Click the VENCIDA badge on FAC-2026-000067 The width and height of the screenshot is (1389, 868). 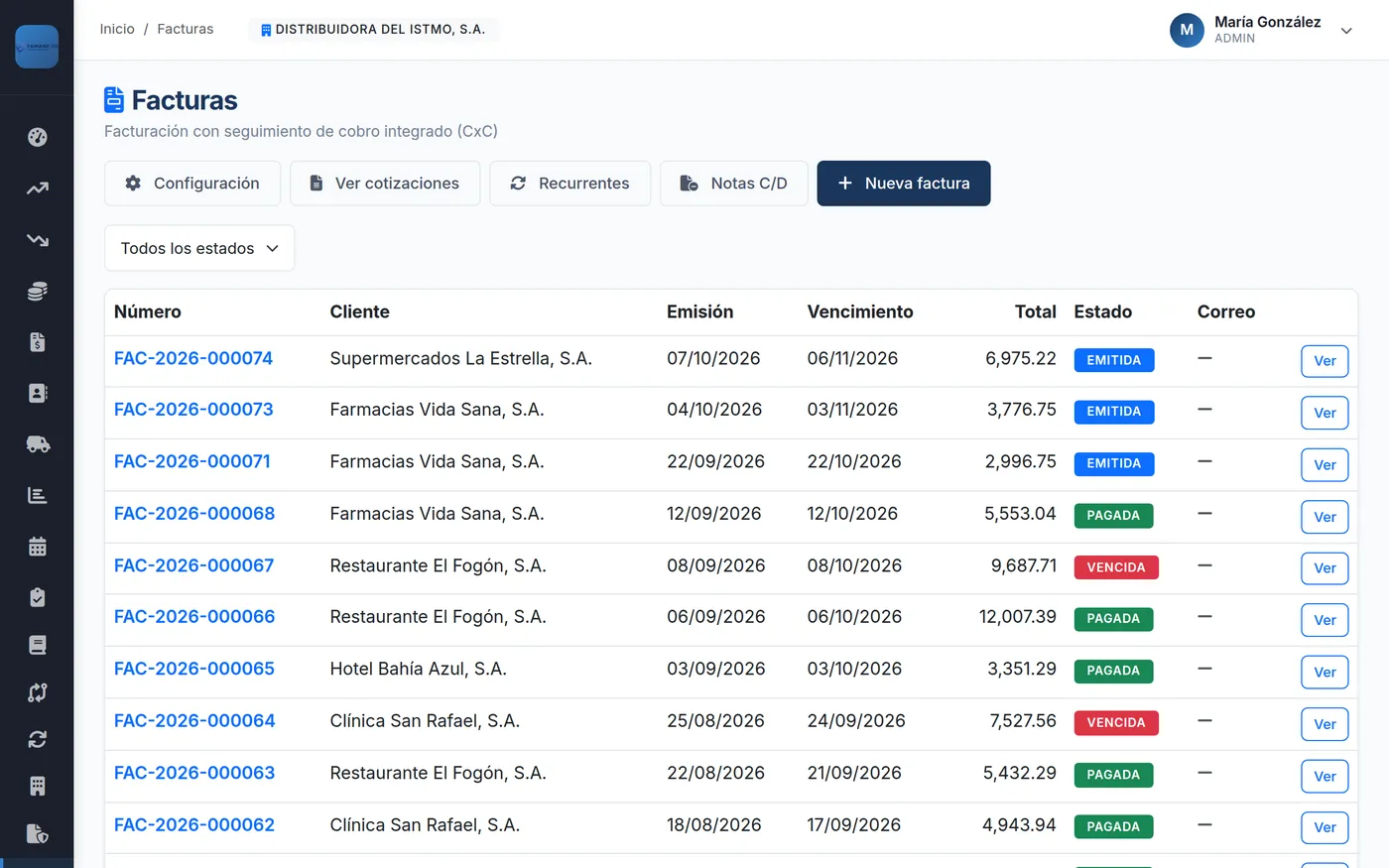pos(1116,567)
